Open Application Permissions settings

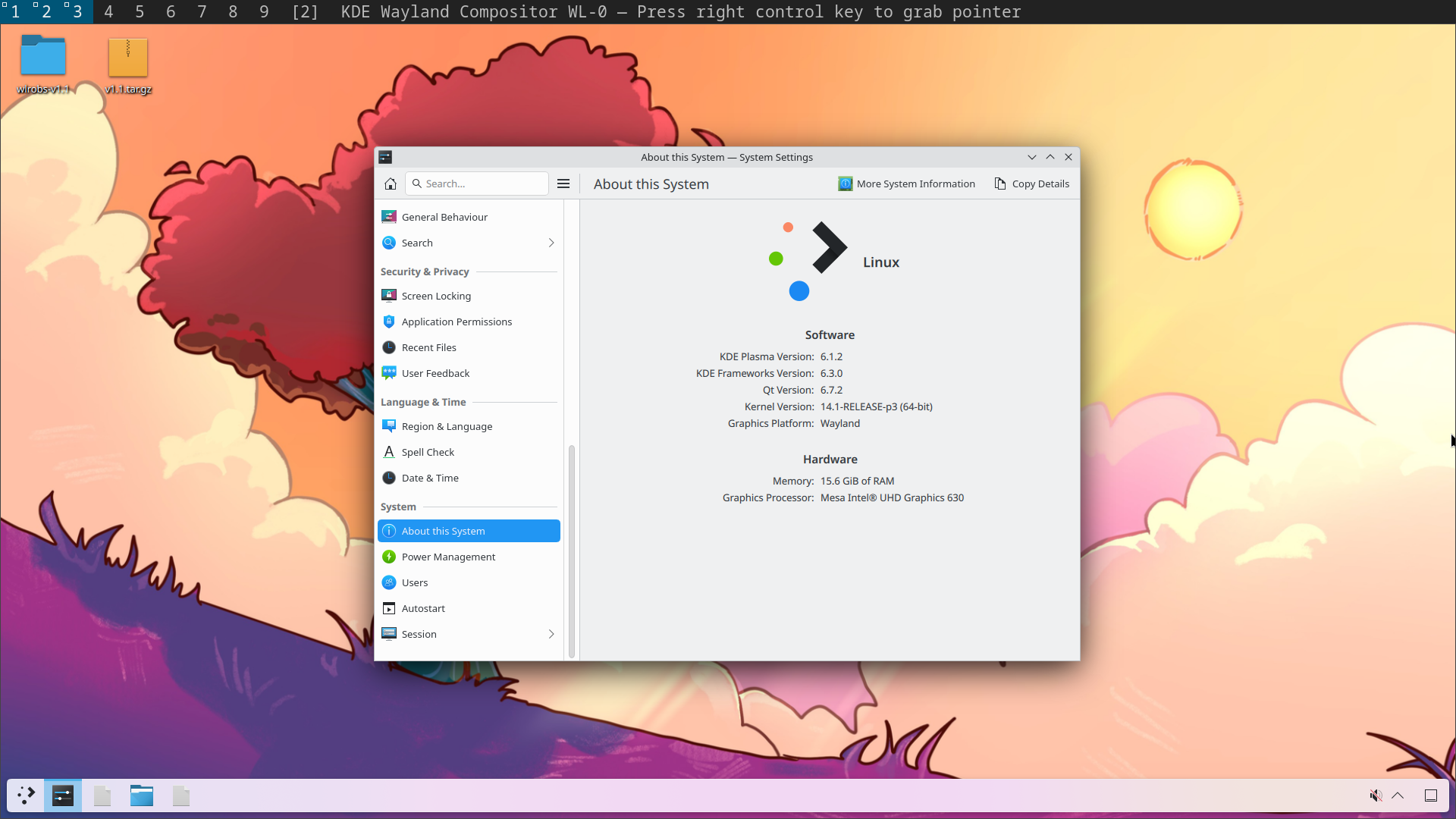pos(457,322)
